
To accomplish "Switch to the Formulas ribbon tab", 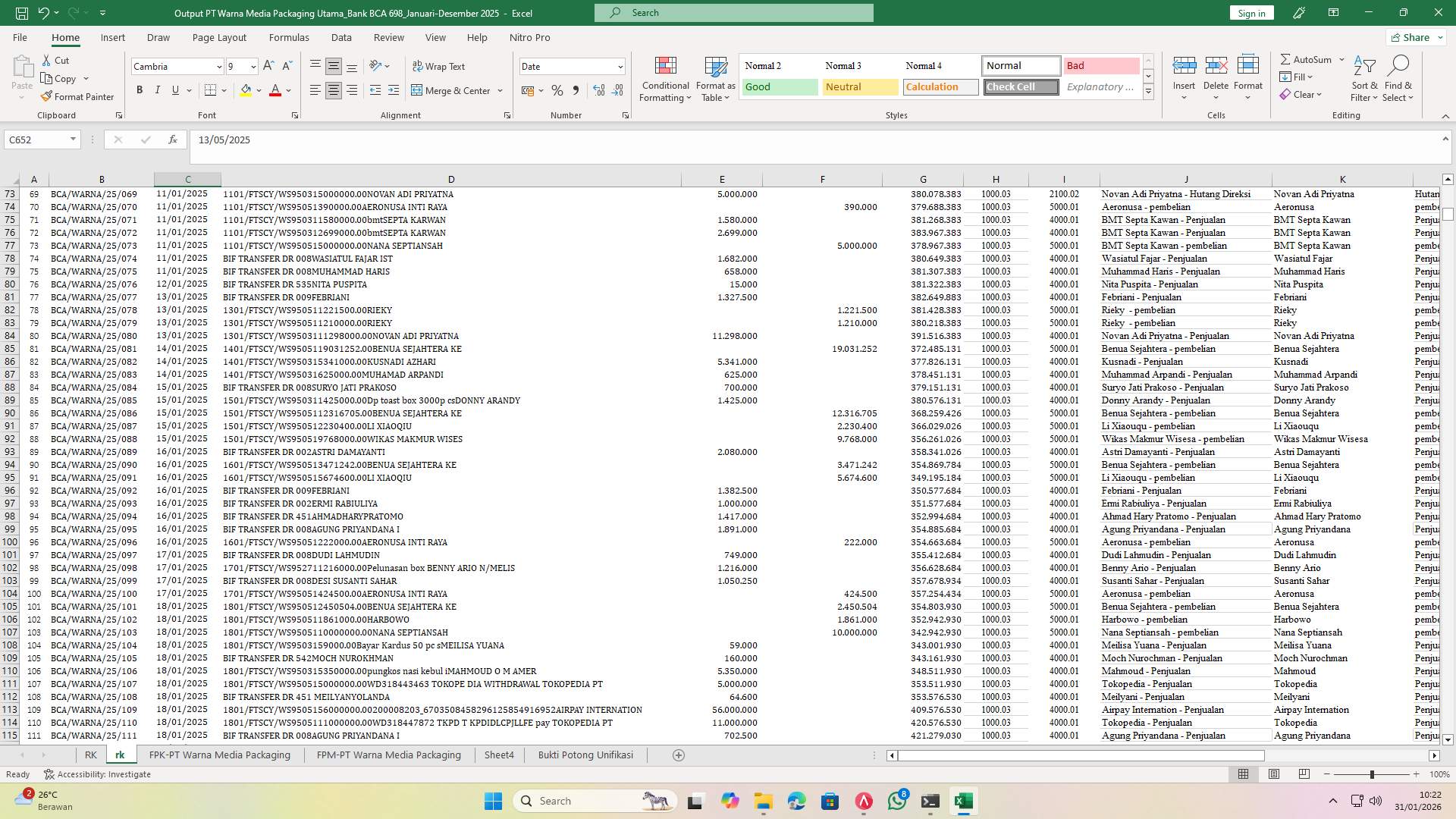I will click(289, 37).
